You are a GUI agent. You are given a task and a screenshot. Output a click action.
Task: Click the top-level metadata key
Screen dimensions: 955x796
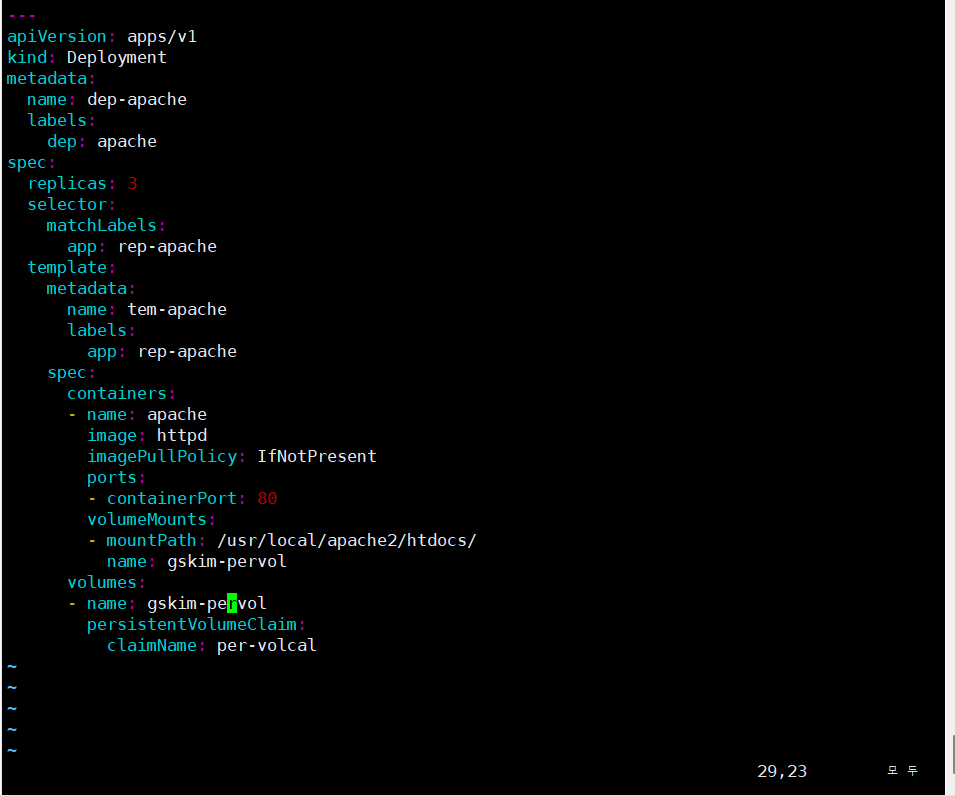click(47, 79)
